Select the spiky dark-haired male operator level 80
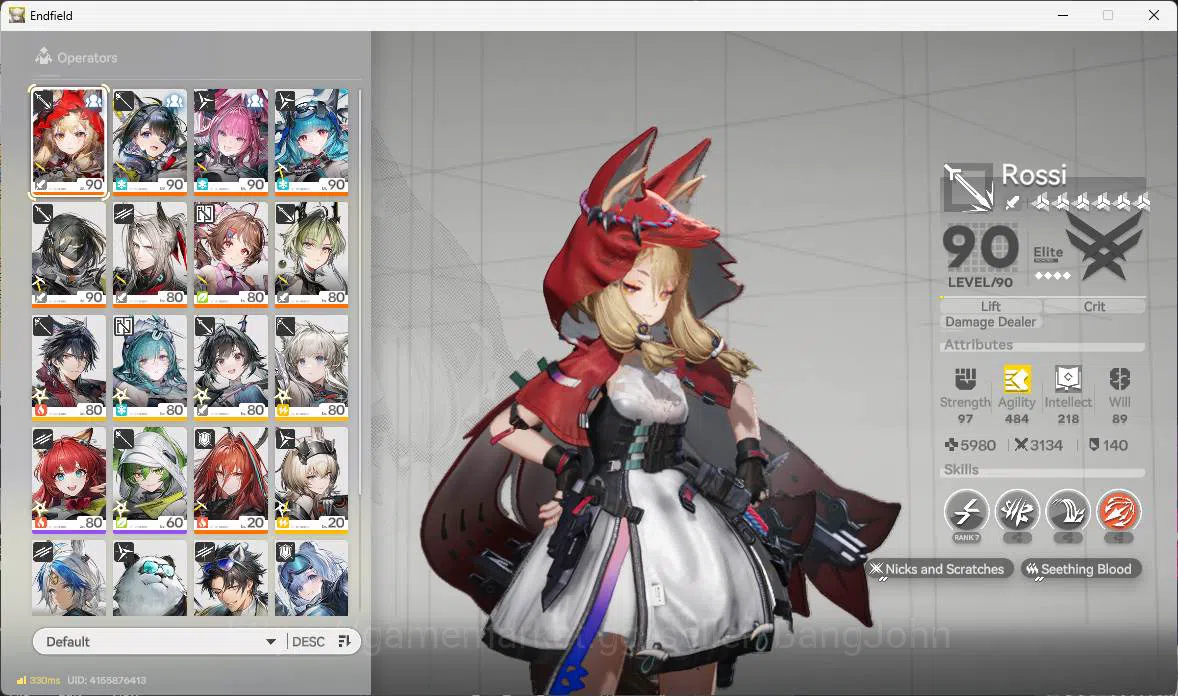This screenshot has width=1178, height=696. (x=69, y=367)
